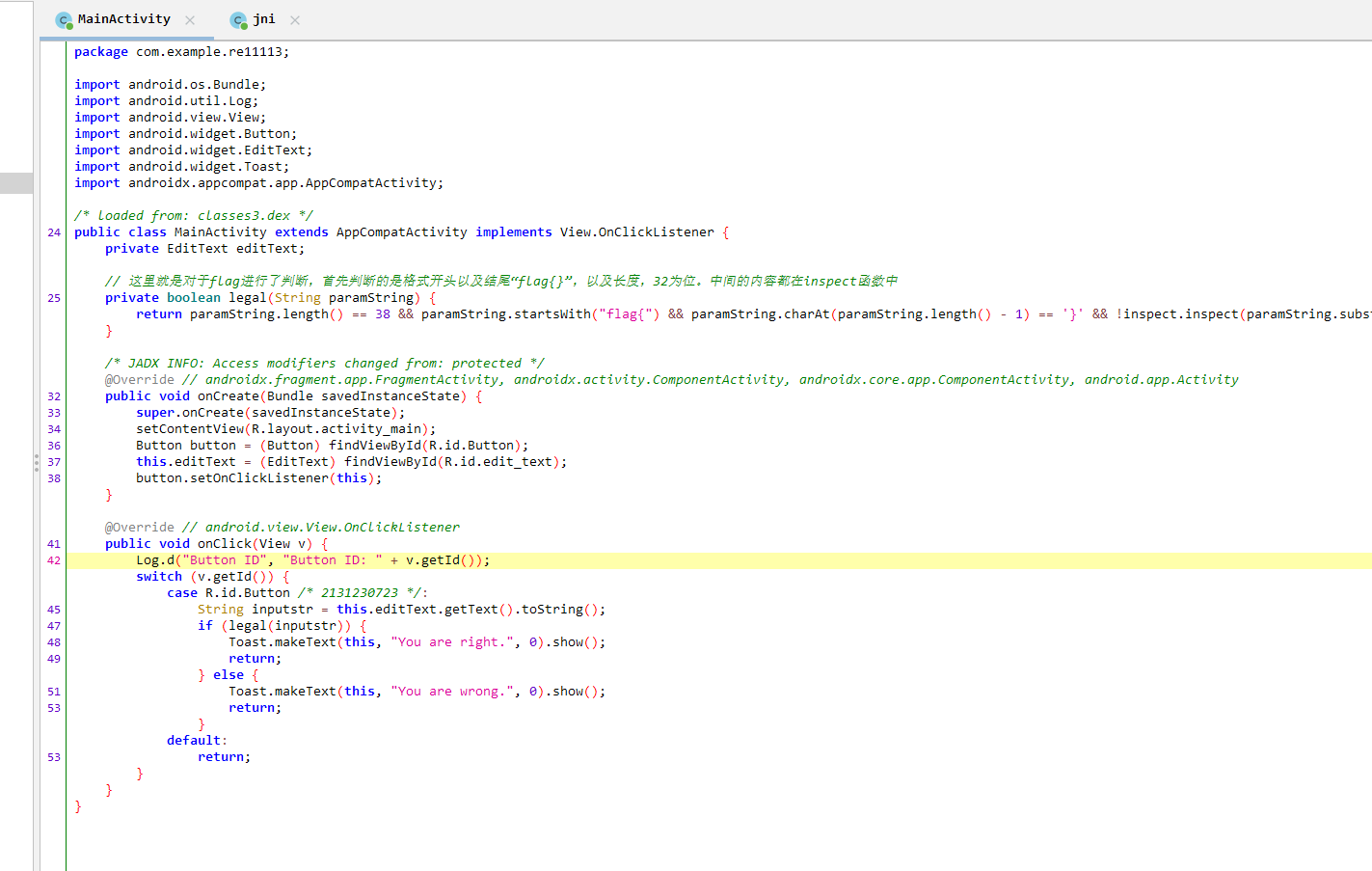The image size is (1372, 871).
Task: Click the 'You are wrong.' string
Action: click(451, 692)
